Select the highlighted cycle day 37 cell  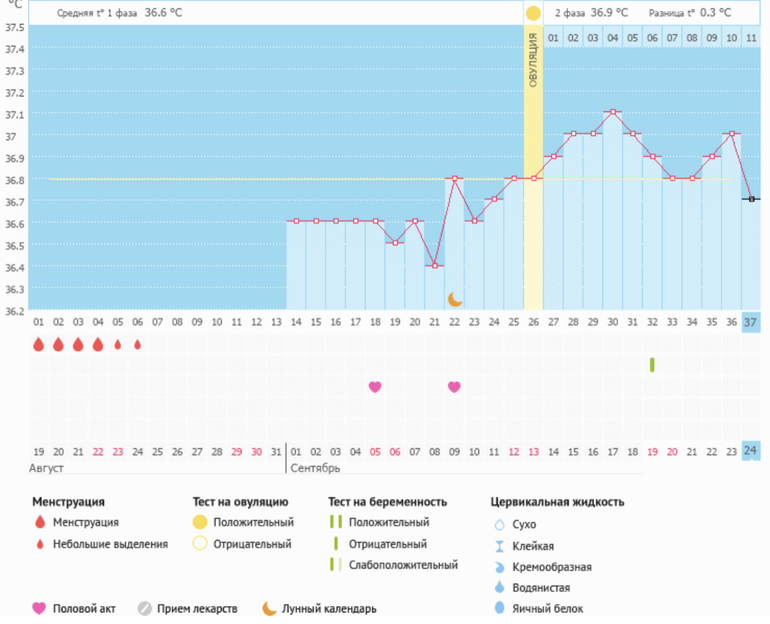751,321
